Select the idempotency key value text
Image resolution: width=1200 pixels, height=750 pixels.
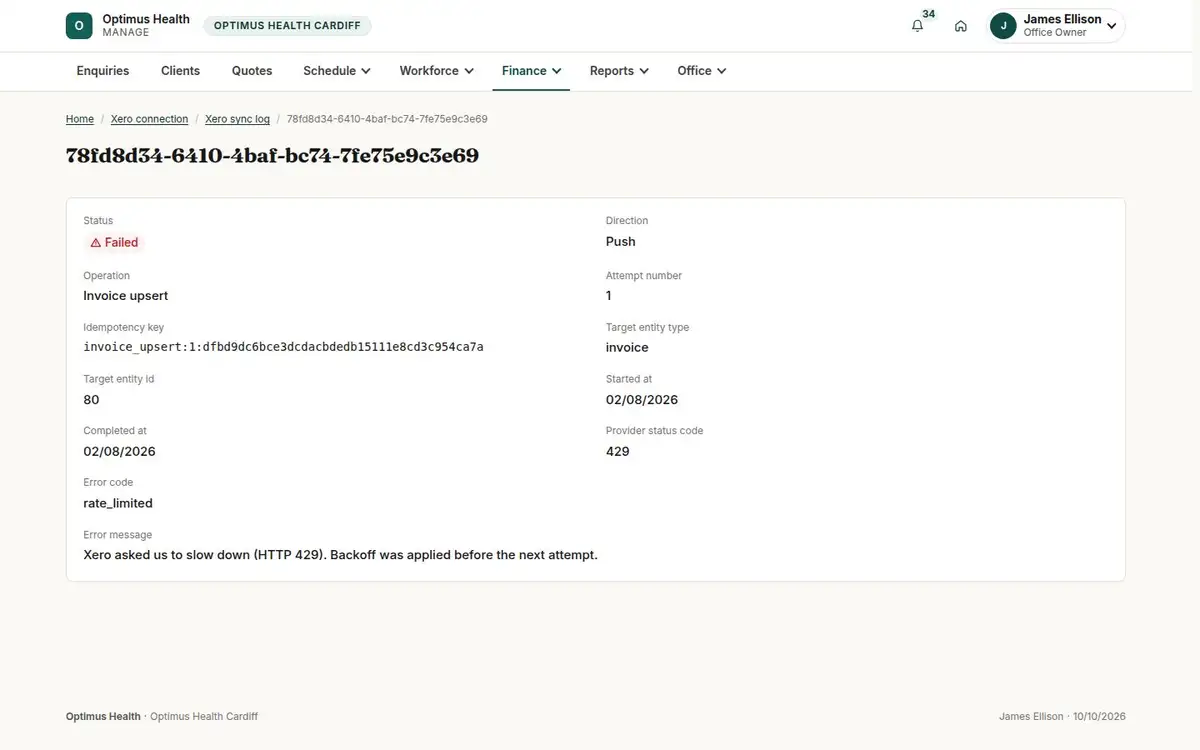click(283, 347)
